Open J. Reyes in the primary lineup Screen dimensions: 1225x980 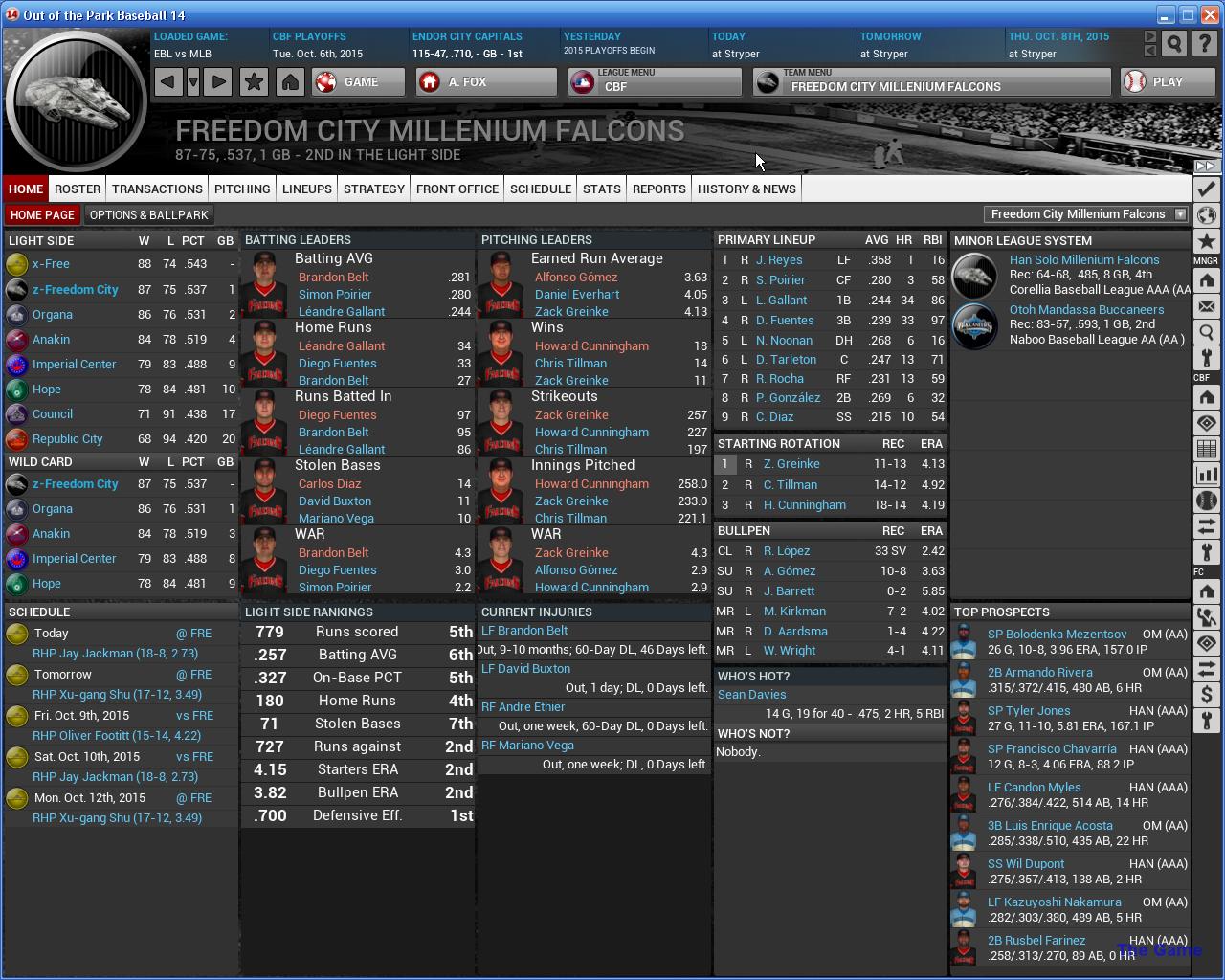(x=779, y=260)
